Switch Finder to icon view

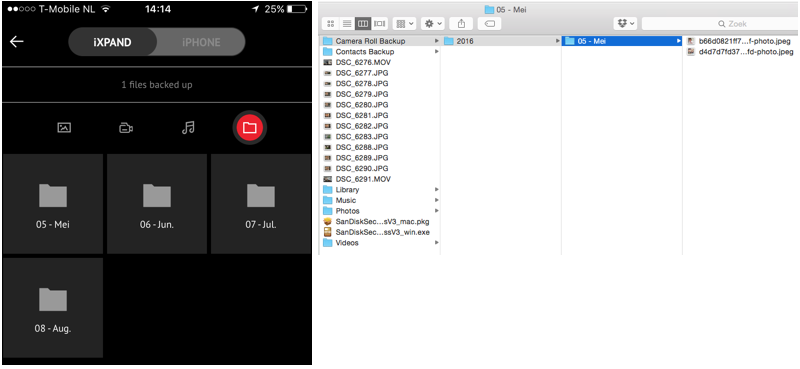tap(330, 23)
